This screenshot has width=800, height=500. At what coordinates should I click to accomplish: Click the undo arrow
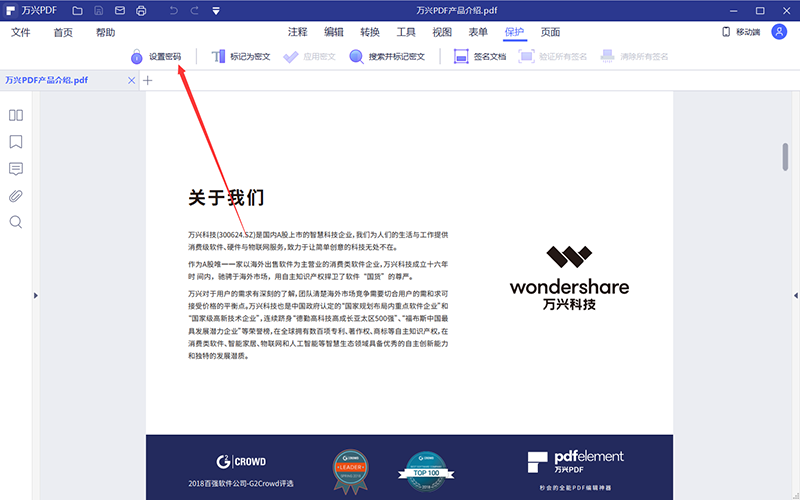click(x=173, y=11)
